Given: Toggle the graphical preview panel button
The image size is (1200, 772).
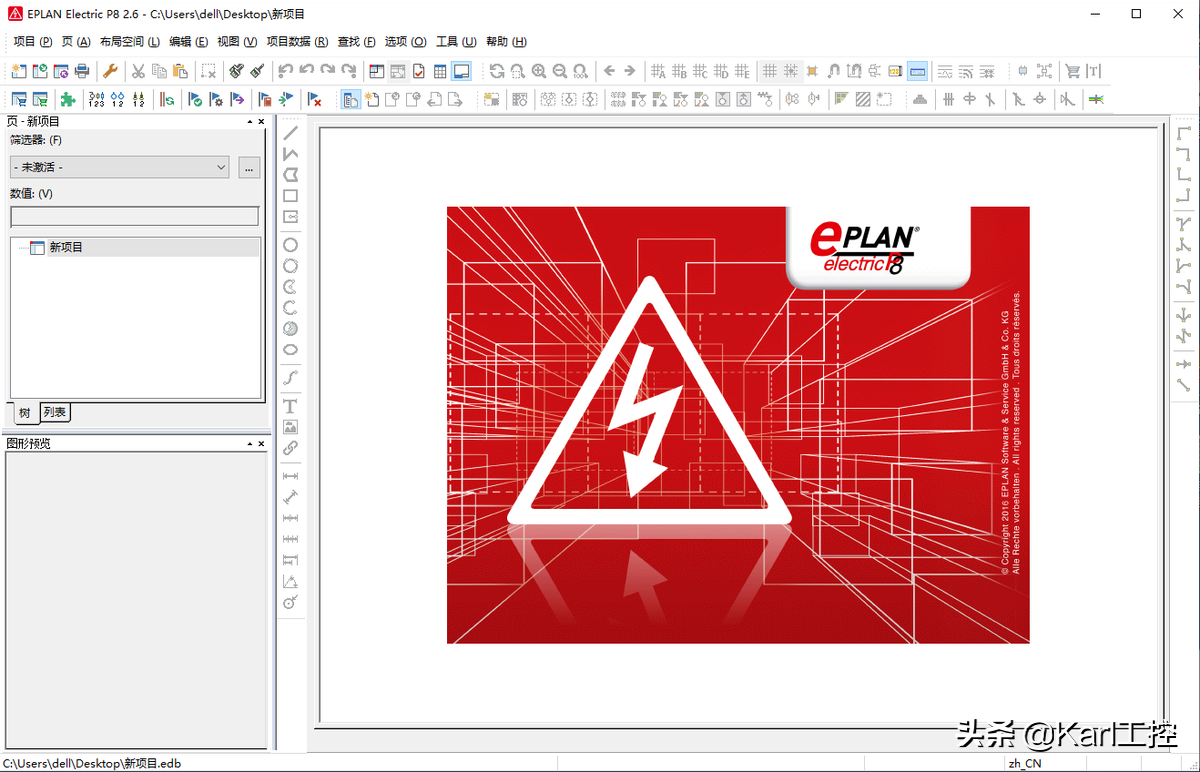Looking at the screenshot, I should pyautogui.click(x=461, y=71).
